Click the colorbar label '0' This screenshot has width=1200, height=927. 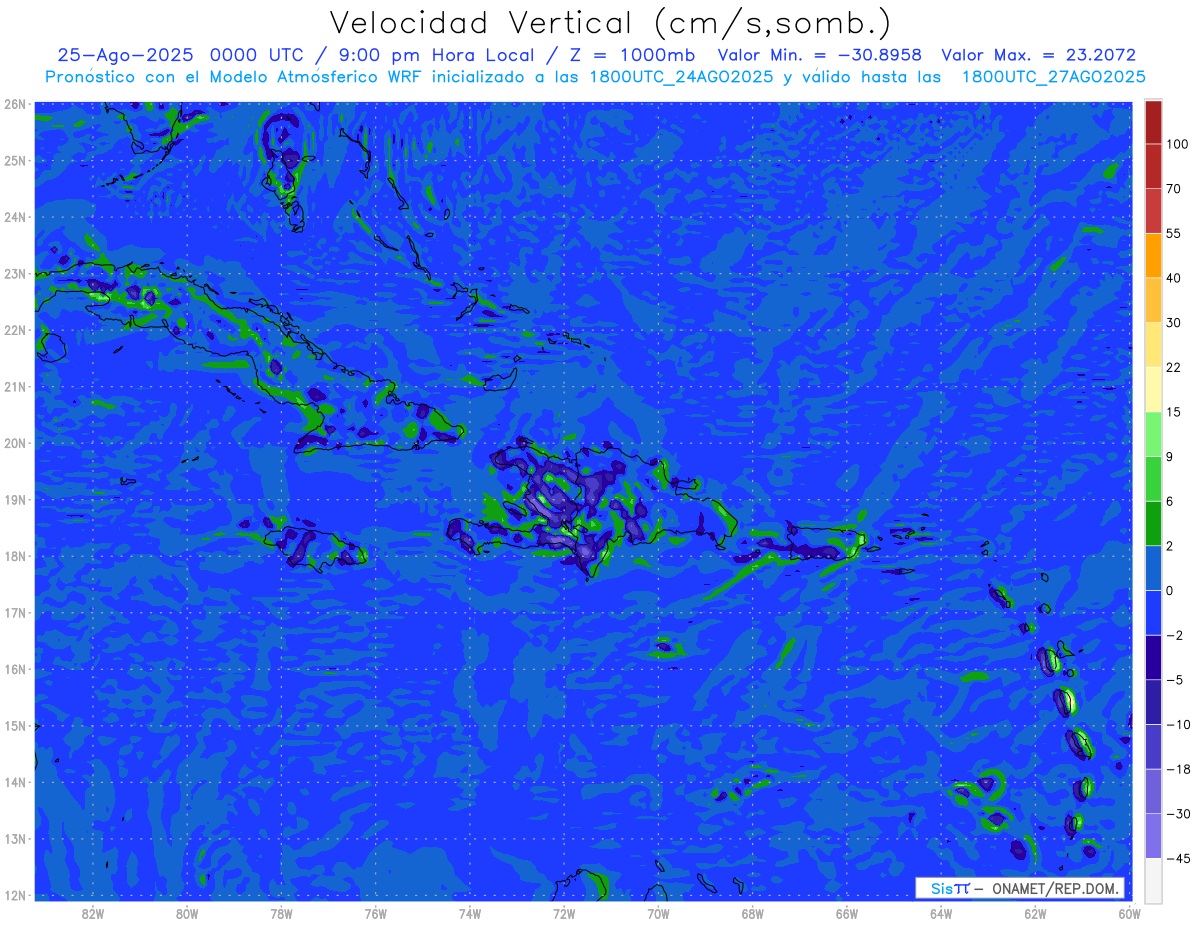coord(1171,591)
